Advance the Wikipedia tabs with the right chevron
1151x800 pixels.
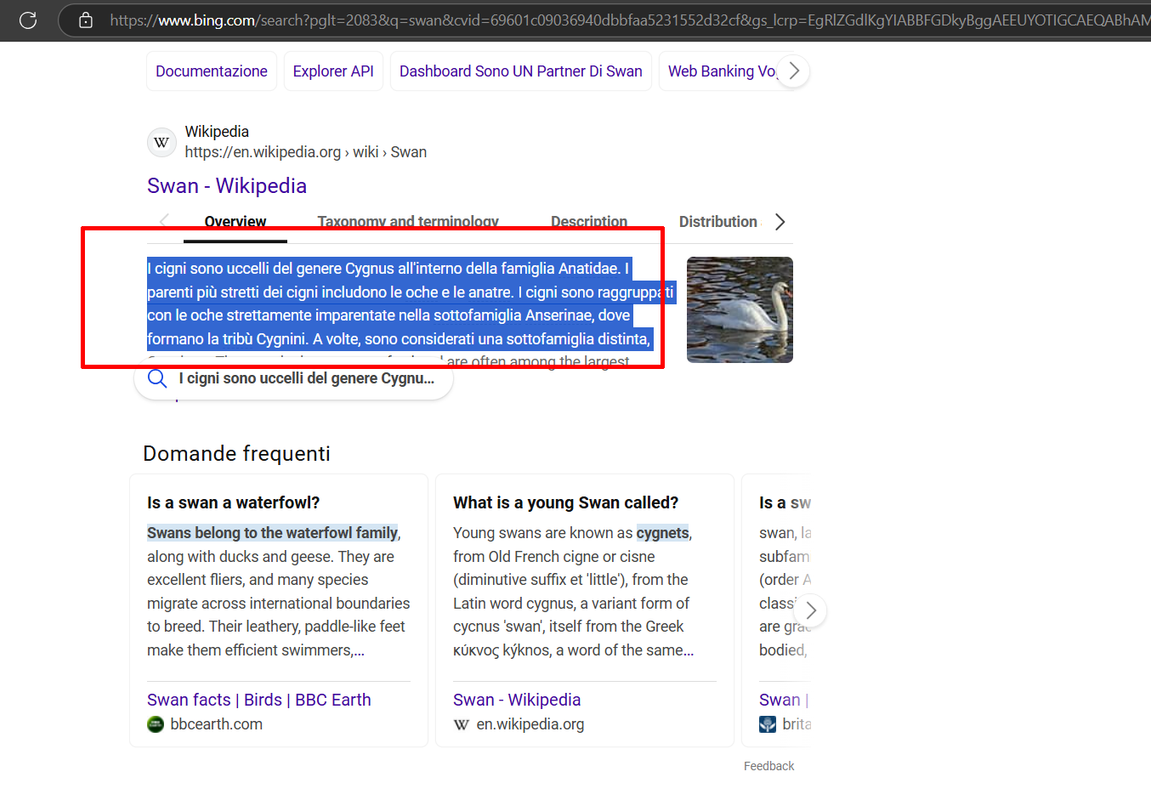[x=780, y=222]
